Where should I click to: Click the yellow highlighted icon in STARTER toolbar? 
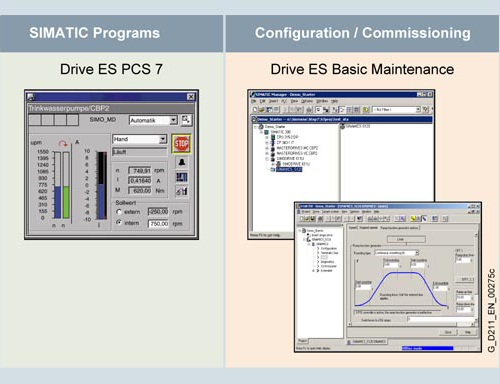tap(413, 219)
